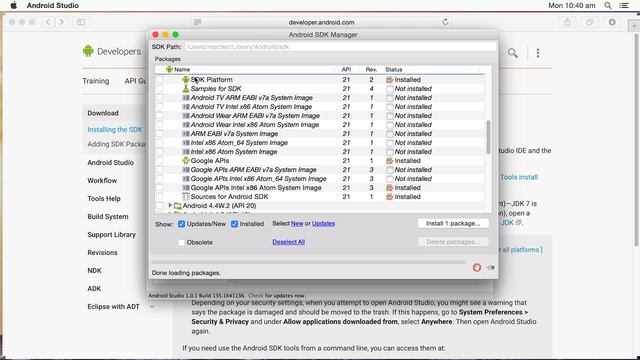640x360 pixels.
Task: Show all tabs in Safari
Action: [x=589, y=22]
